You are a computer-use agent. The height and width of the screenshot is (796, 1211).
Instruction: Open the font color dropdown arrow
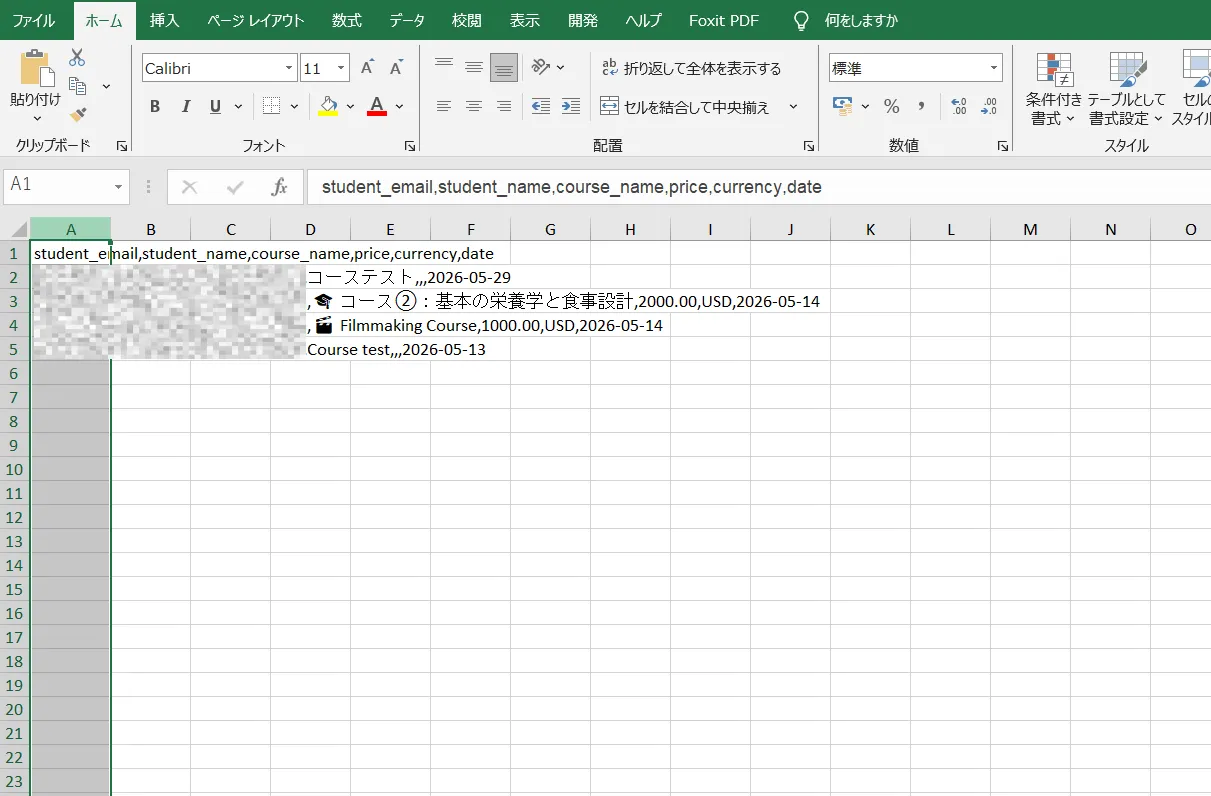pos(399,107)
